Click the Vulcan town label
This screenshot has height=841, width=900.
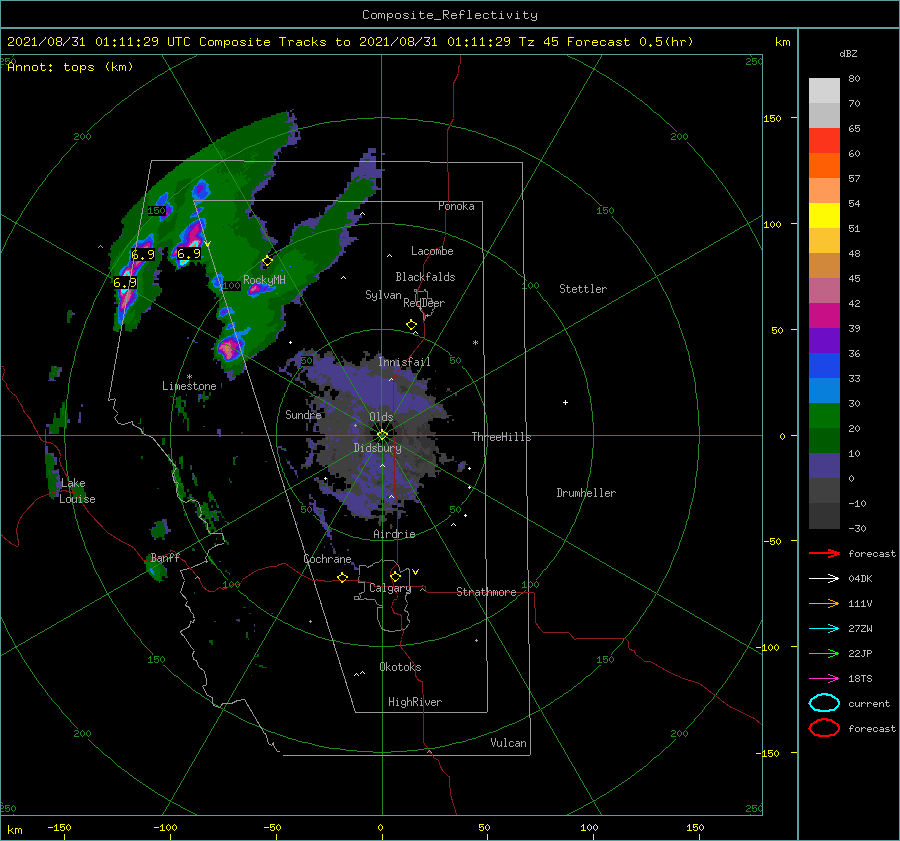(509, 743)
